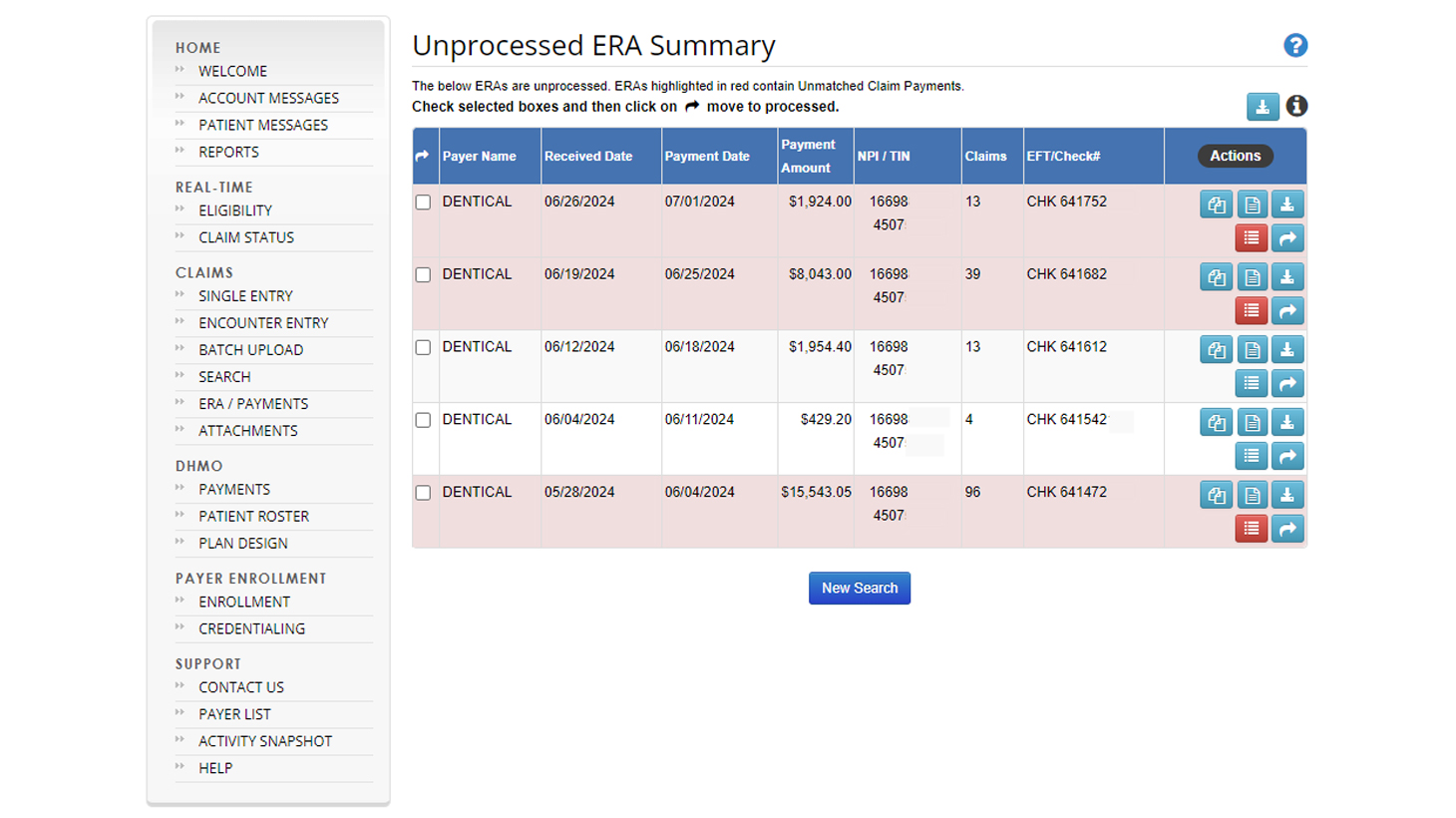This screenshot has height=818, width=1456.
Task: Click the copy icon for CHK 641752
Action: [1217, 204]
